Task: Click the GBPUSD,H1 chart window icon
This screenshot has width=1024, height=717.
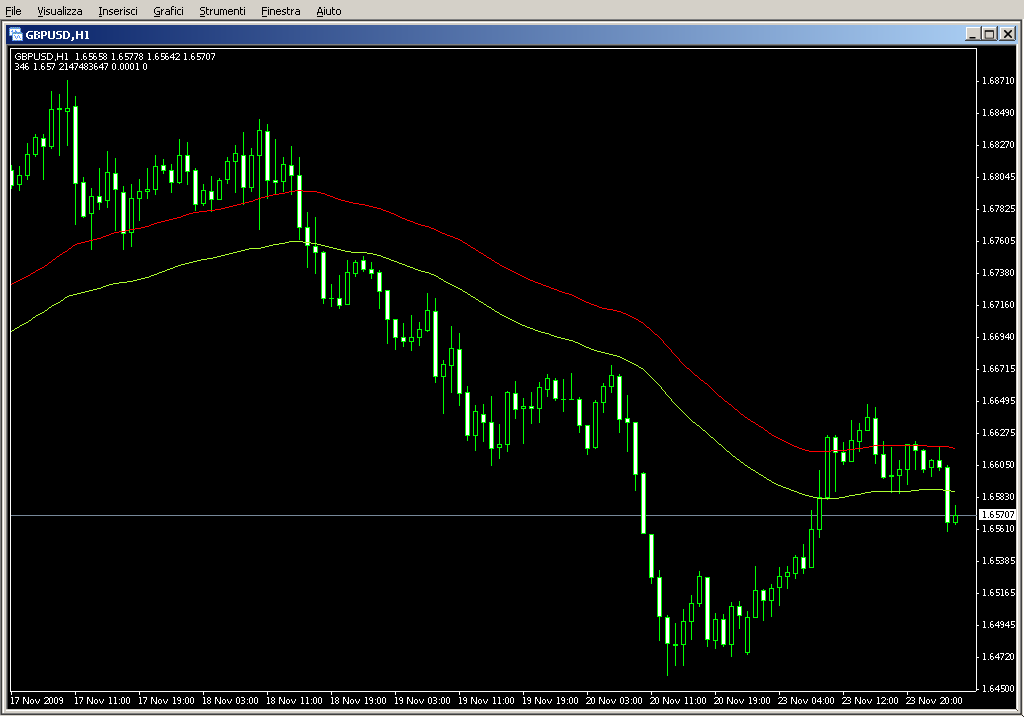Action: 15,35
